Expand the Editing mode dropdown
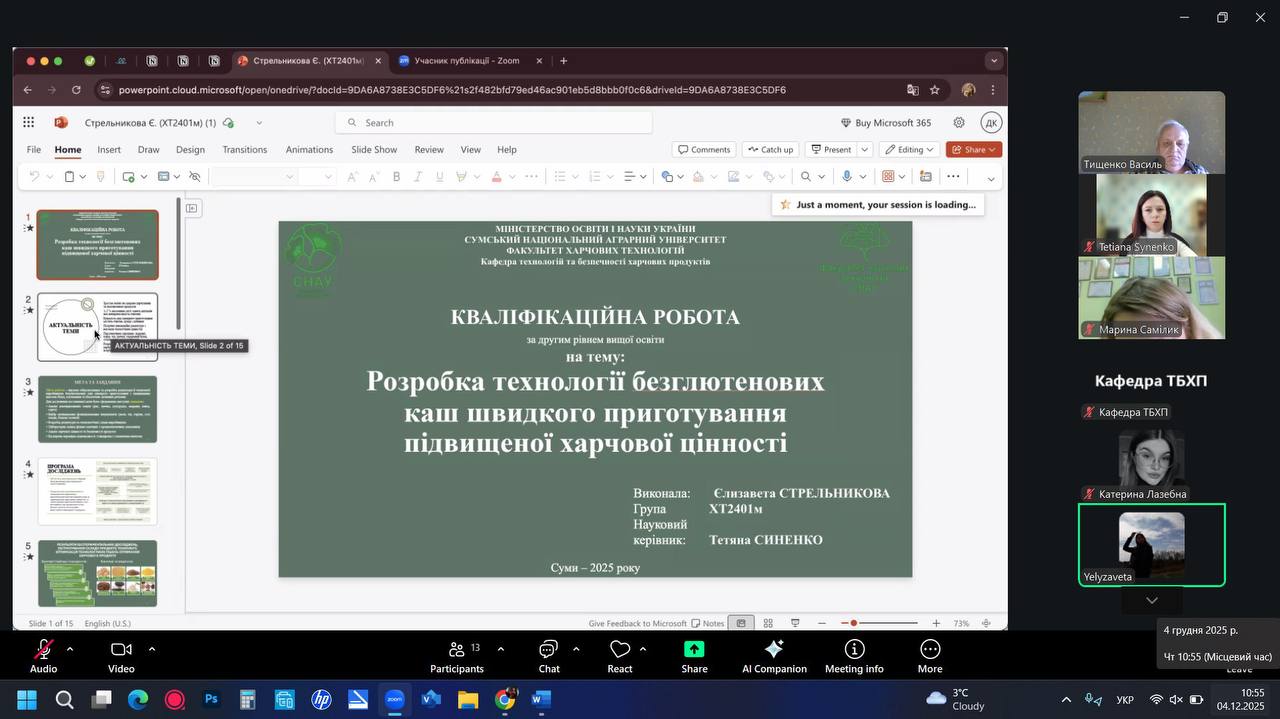The width and height of the screenshot is (1280, 719). click(x=909, y=150)
